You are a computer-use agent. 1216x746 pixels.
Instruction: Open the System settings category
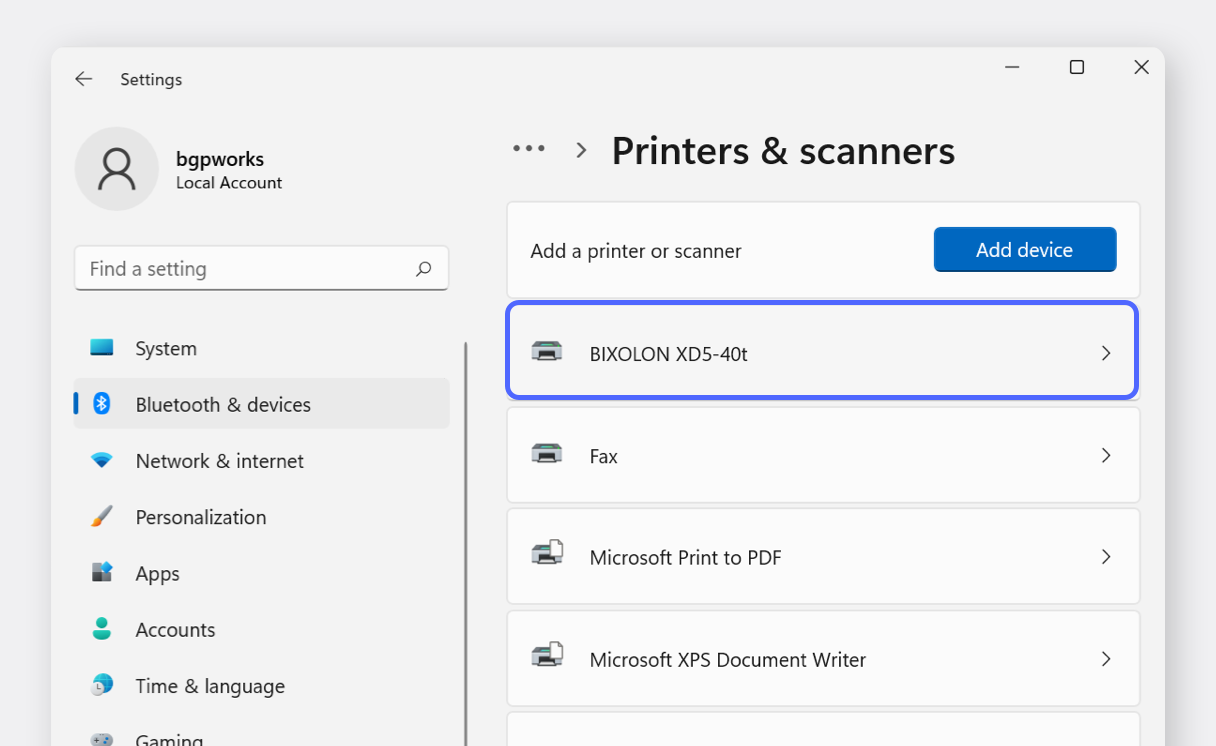point(166,348)
